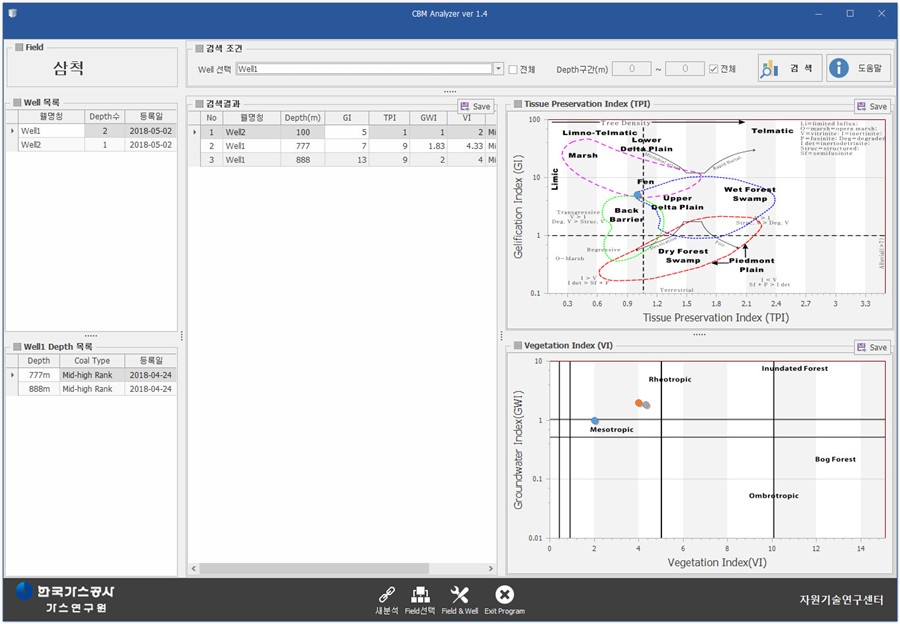Click the VI column header in 검색결과 table
The image size is (900, 624).
[x=467, y=118]
